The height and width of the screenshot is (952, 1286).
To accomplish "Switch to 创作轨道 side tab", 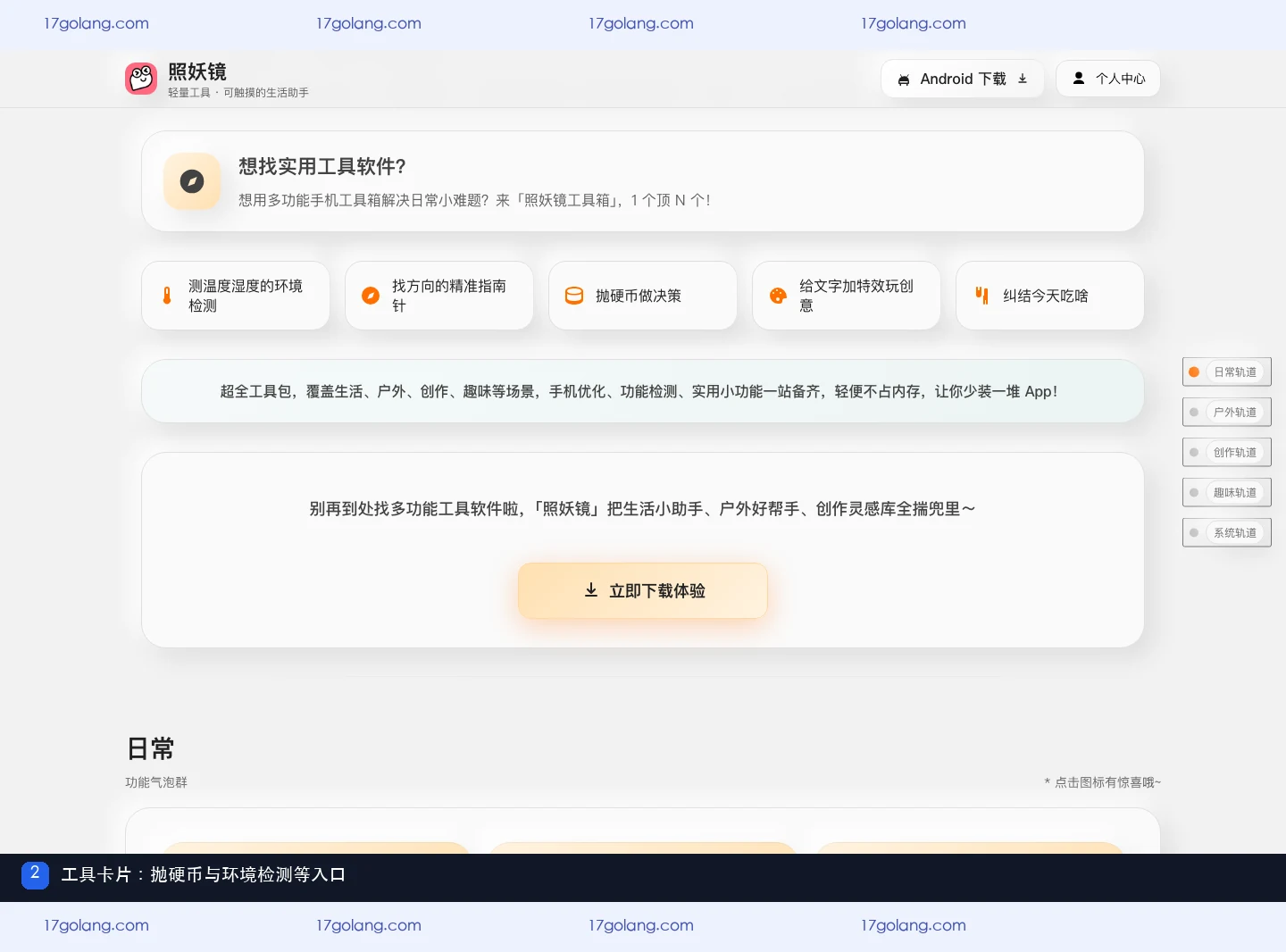I will [x=1227, y=452].
